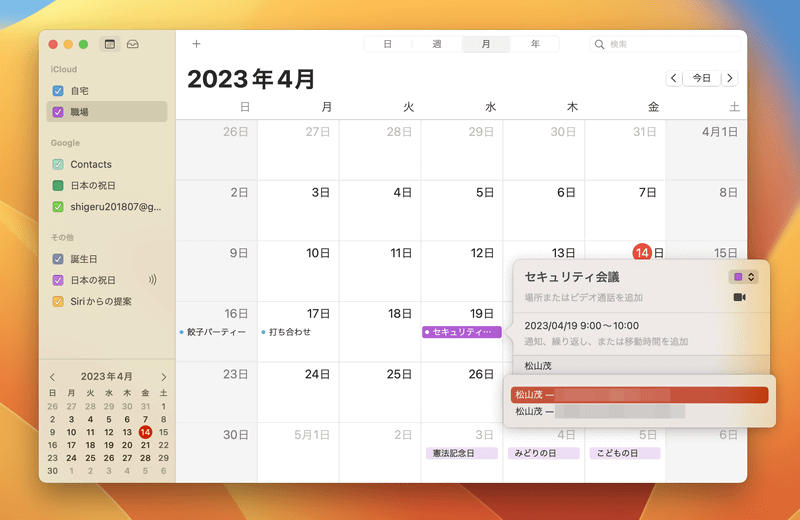800x520 pixels.
Task: Go to next month in main view
Action: [730, 78]
